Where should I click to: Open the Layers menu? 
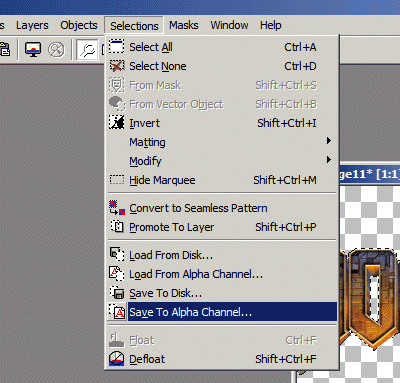tap(32, 25)
